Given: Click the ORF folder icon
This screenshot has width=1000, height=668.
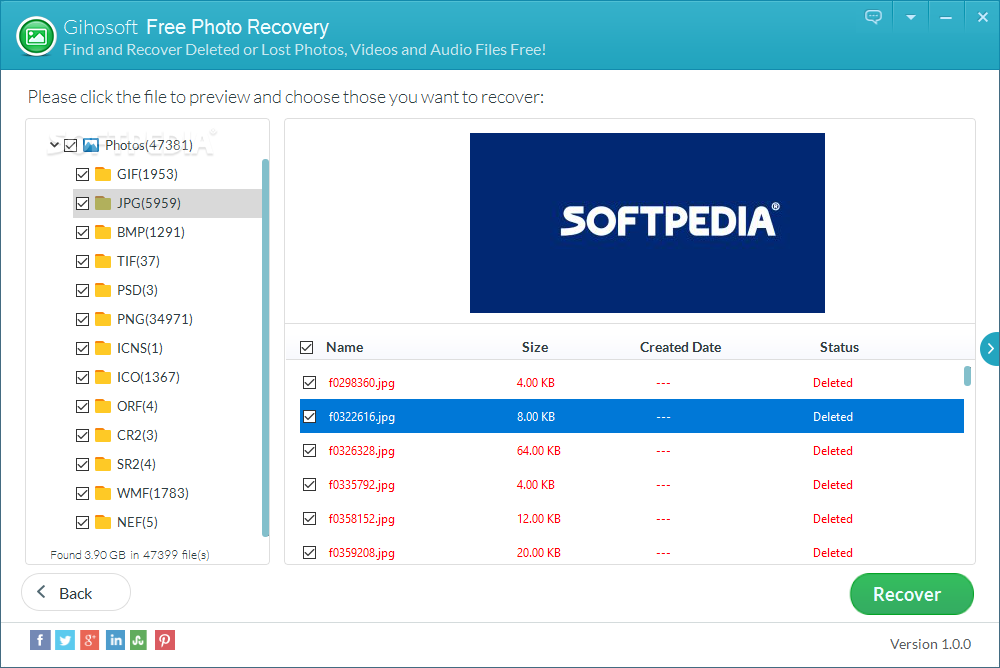Looking at the screenshot, I should (x=103, y=406).
